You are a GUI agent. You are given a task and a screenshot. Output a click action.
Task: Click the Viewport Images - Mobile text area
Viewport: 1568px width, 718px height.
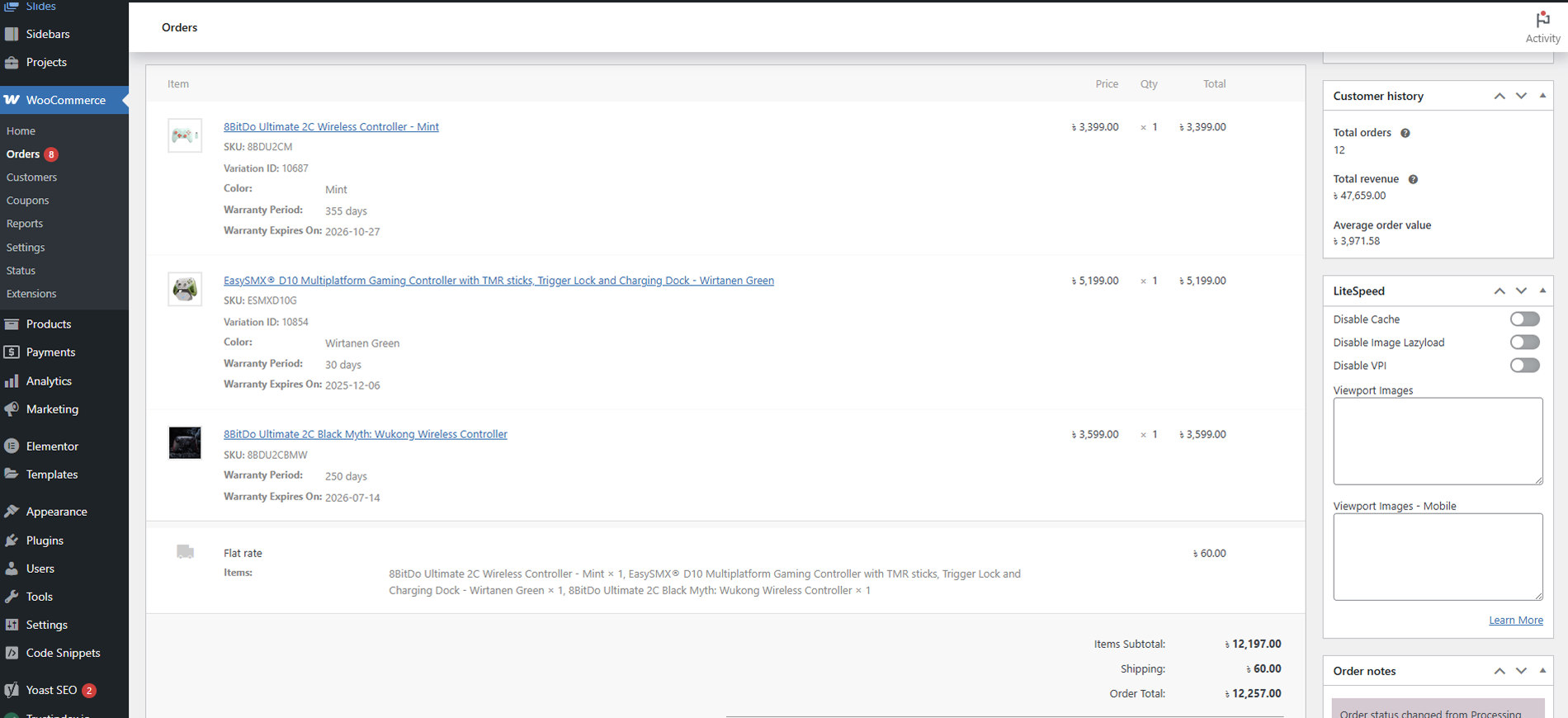(1438, 557)
